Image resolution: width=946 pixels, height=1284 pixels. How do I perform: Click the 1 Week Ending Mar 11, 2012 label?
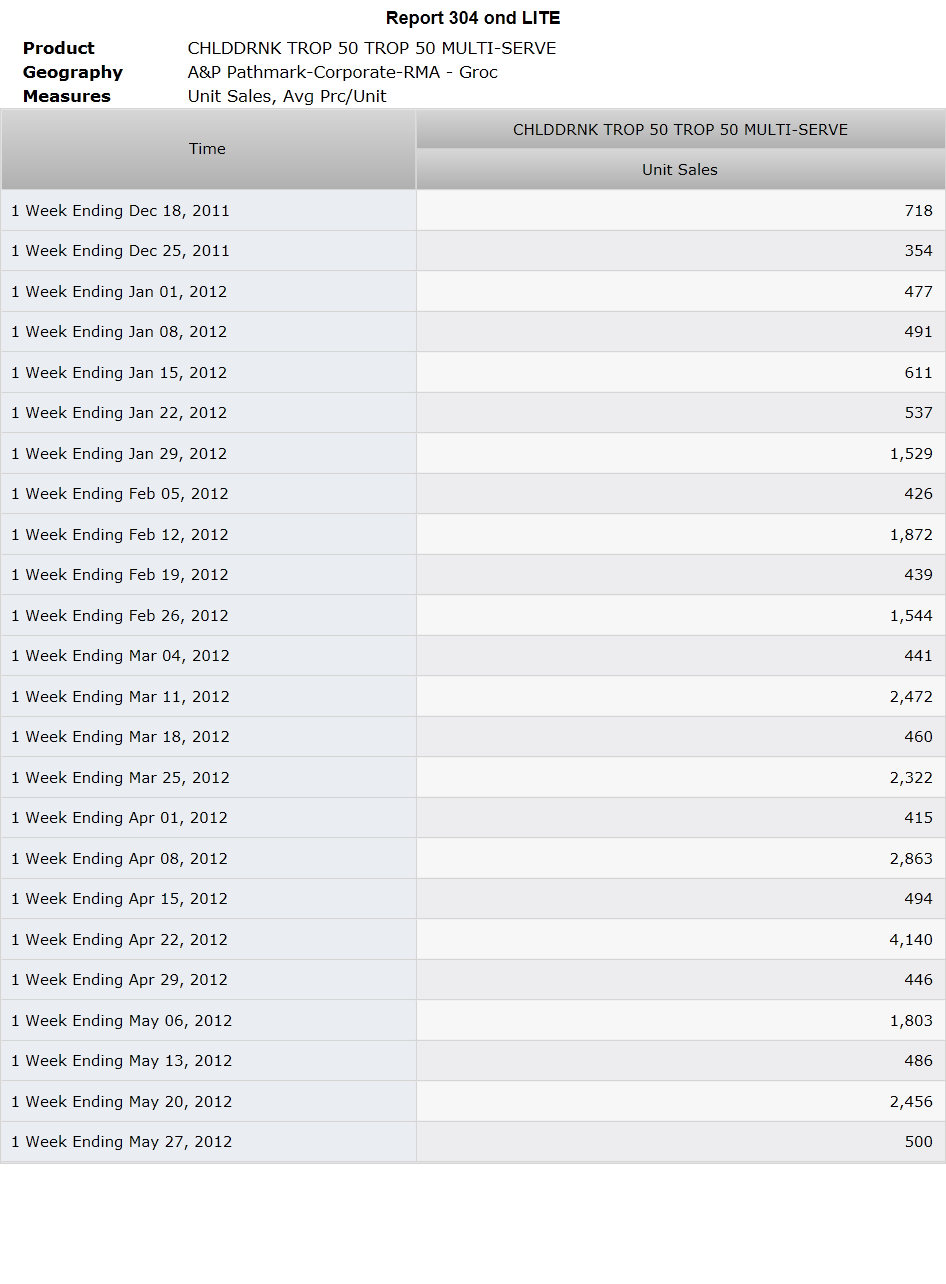point(120,697)
